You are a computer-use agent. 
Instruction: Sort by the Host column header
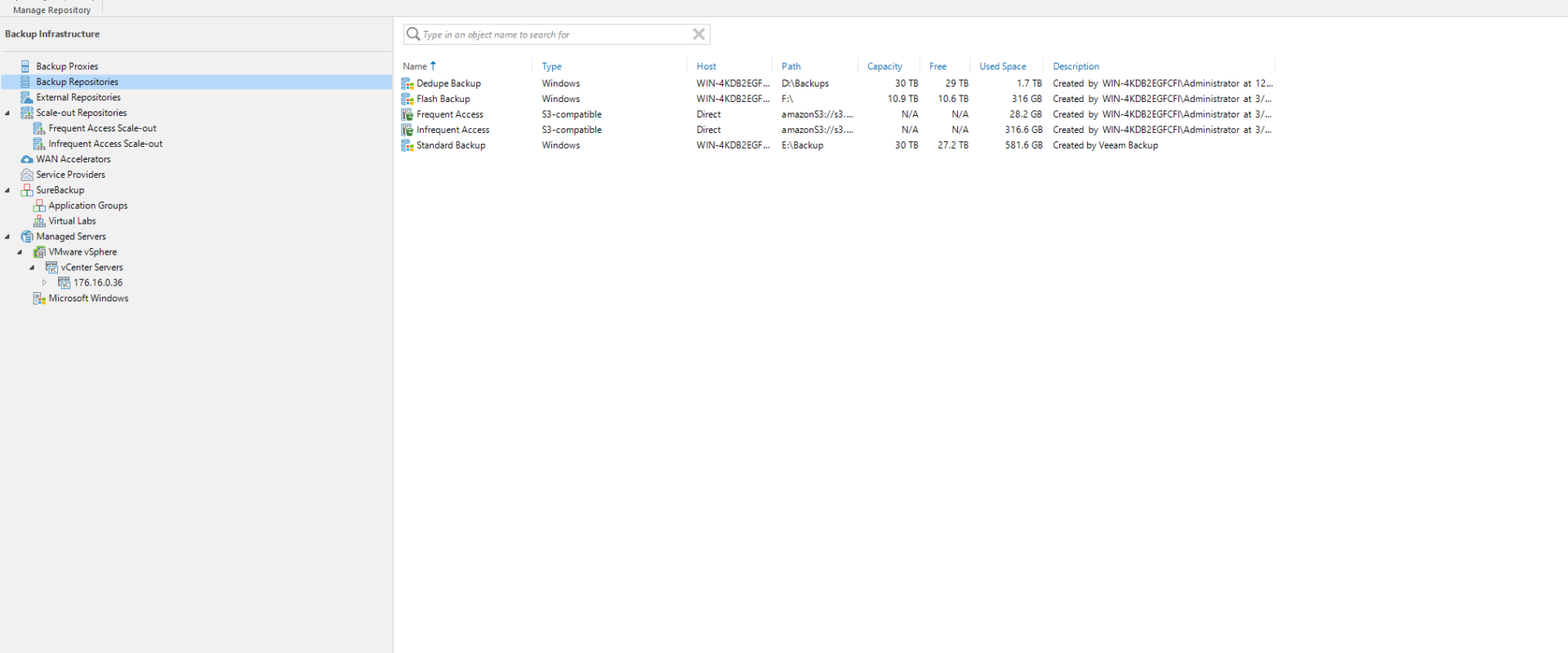706,66
